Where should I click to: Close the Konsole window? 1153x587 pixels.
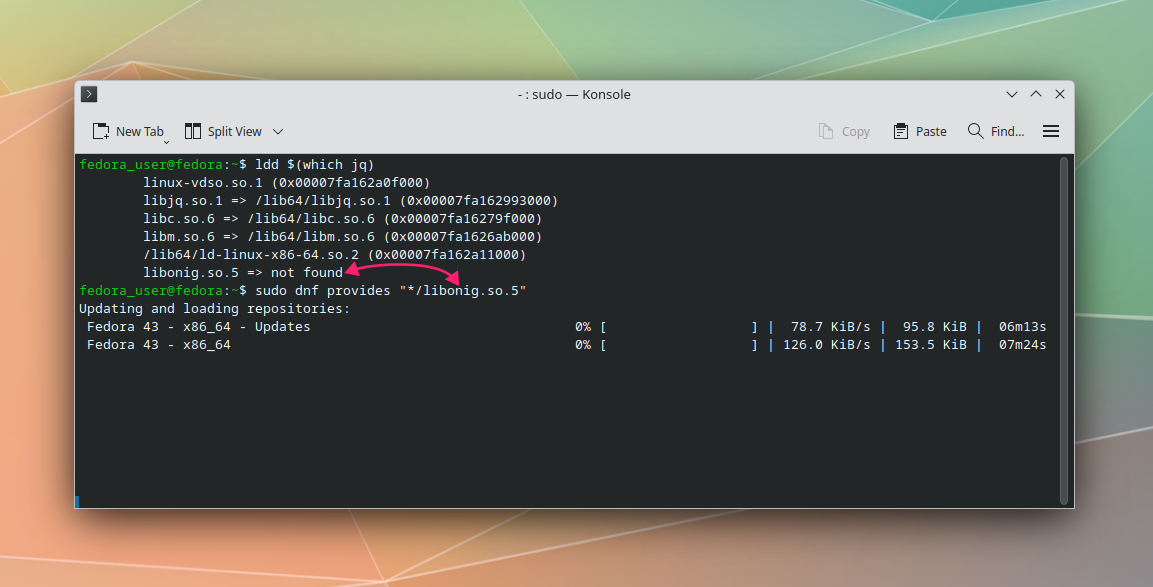click(x=1060, y=94)
